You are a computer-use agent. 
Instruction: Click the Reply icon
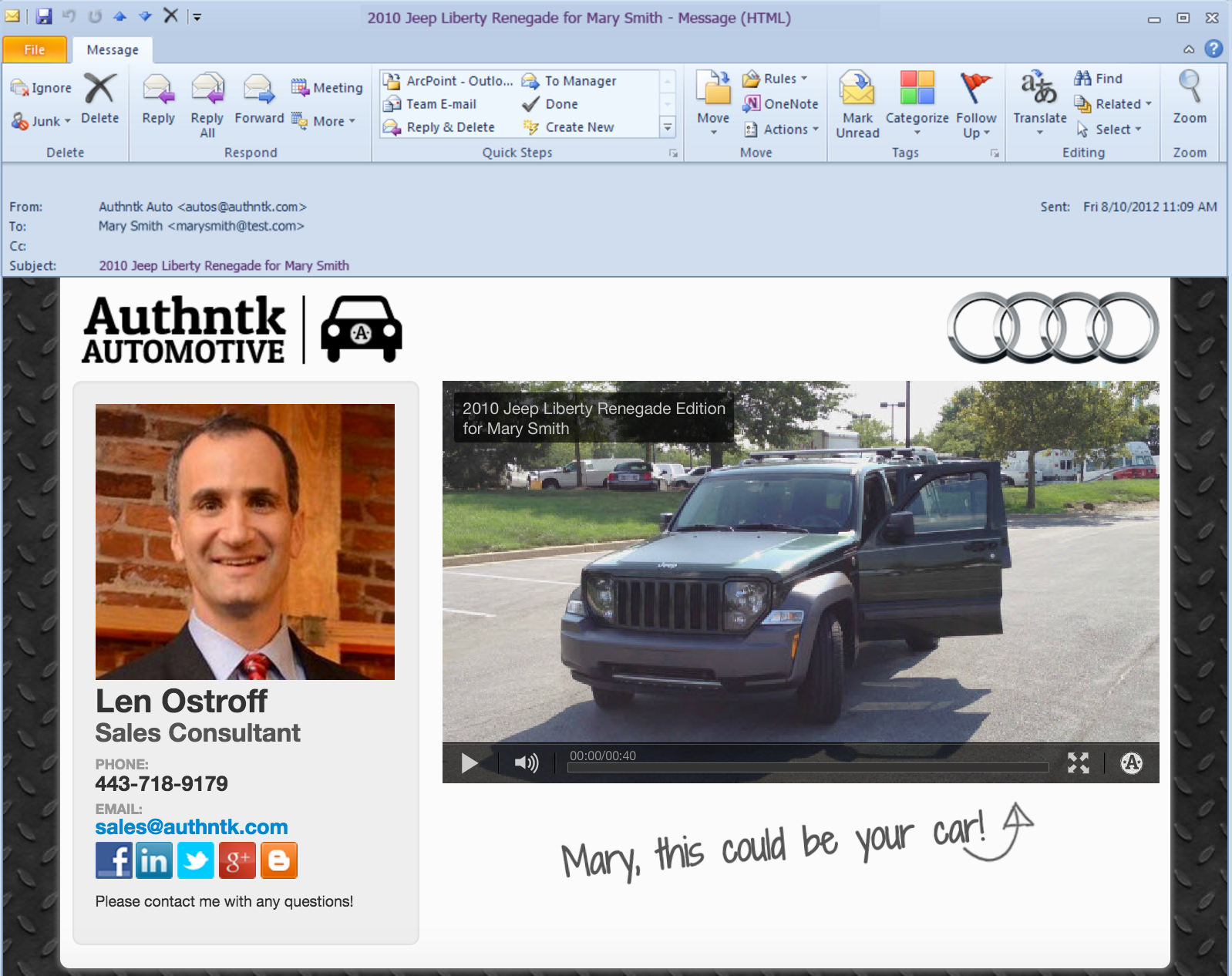point(158,89)
